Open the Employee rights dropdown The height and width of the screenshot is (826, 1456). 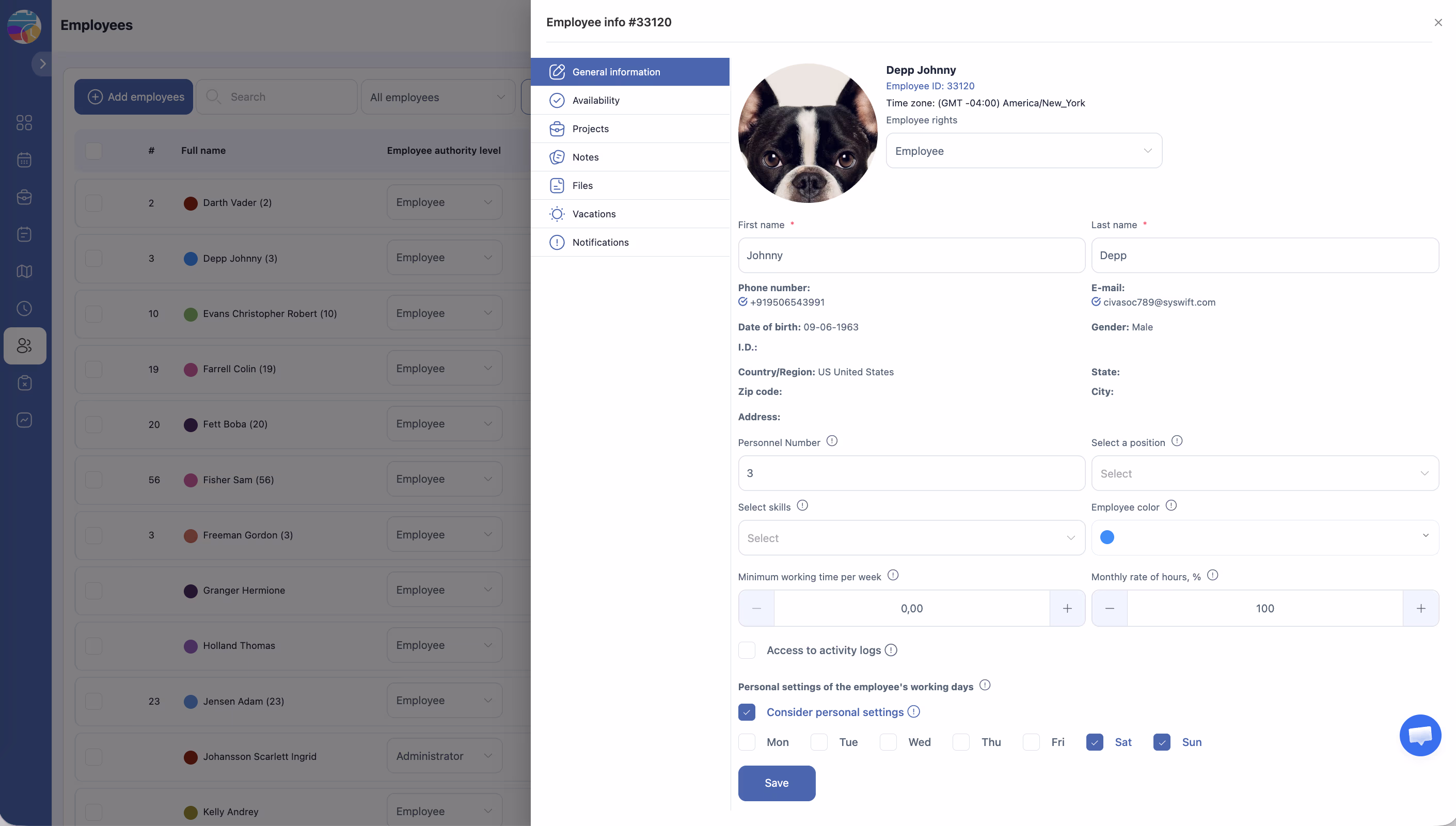[1023, 151]
